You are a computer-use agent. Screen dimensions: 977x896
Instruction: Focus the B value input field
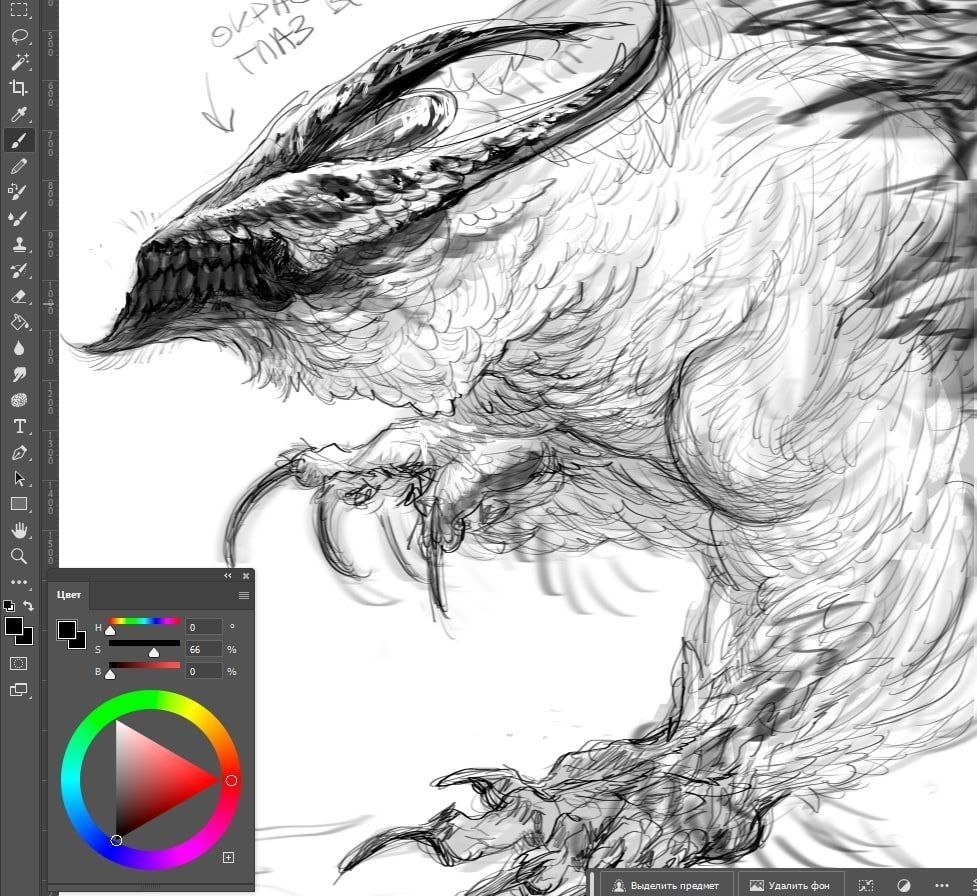[203, 671]
